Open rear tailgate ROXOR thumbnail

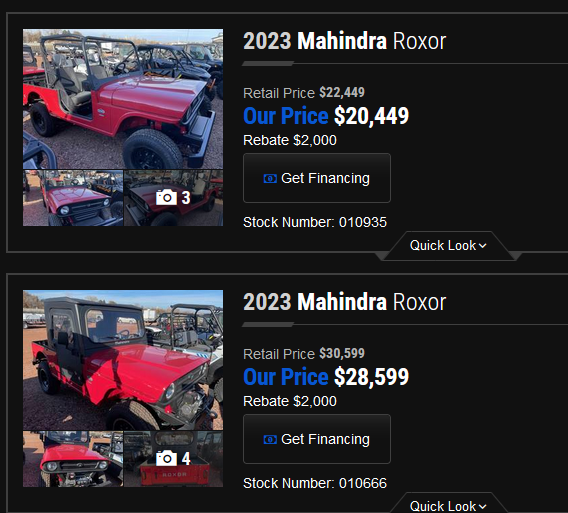174,459
